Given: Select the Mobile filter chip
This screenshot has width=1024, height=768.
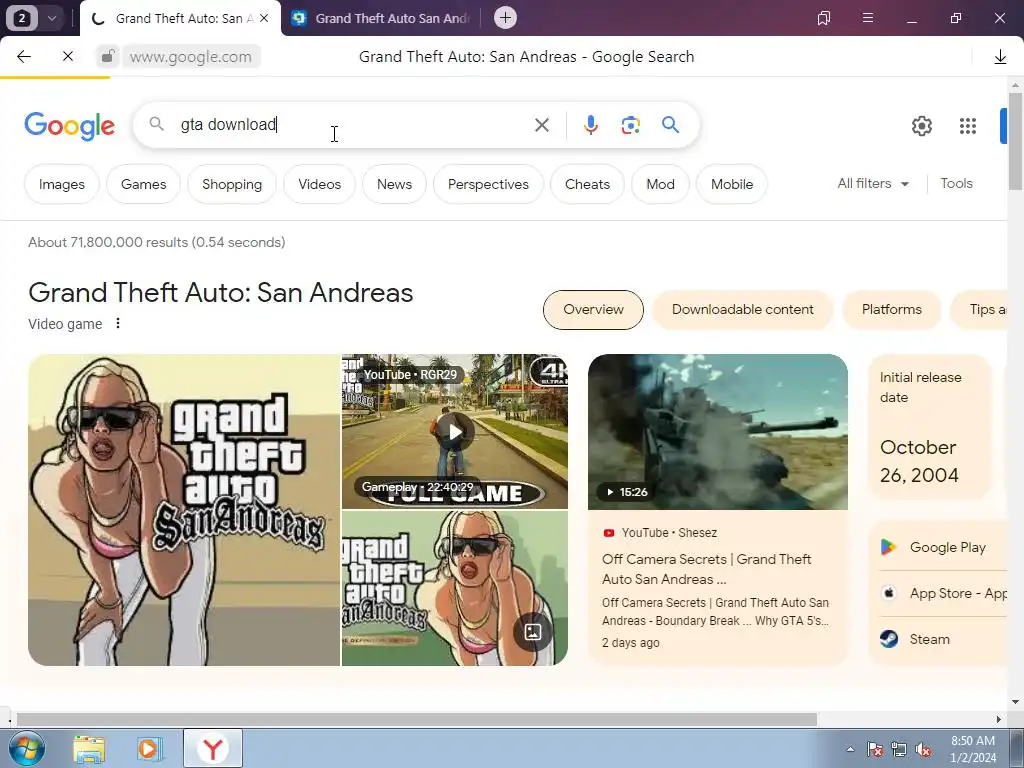Looking at the screenshot, I should point(732,184).
